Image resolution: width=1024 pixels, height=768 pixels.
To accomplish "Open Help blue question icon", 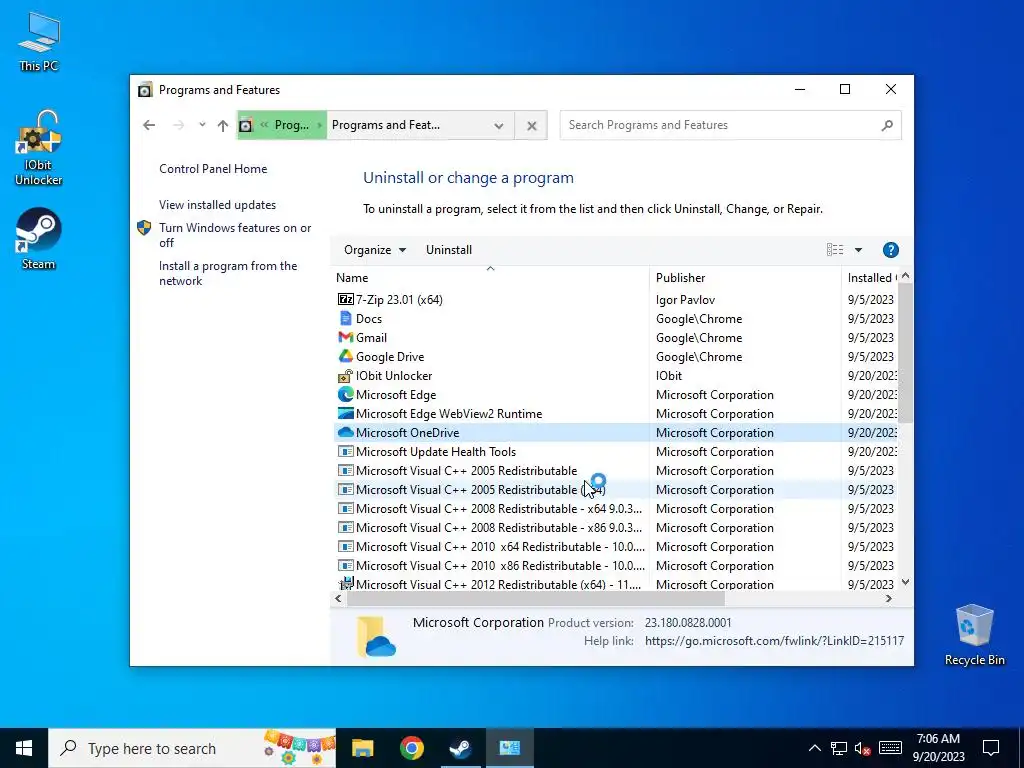I will (x=890, y=249).
